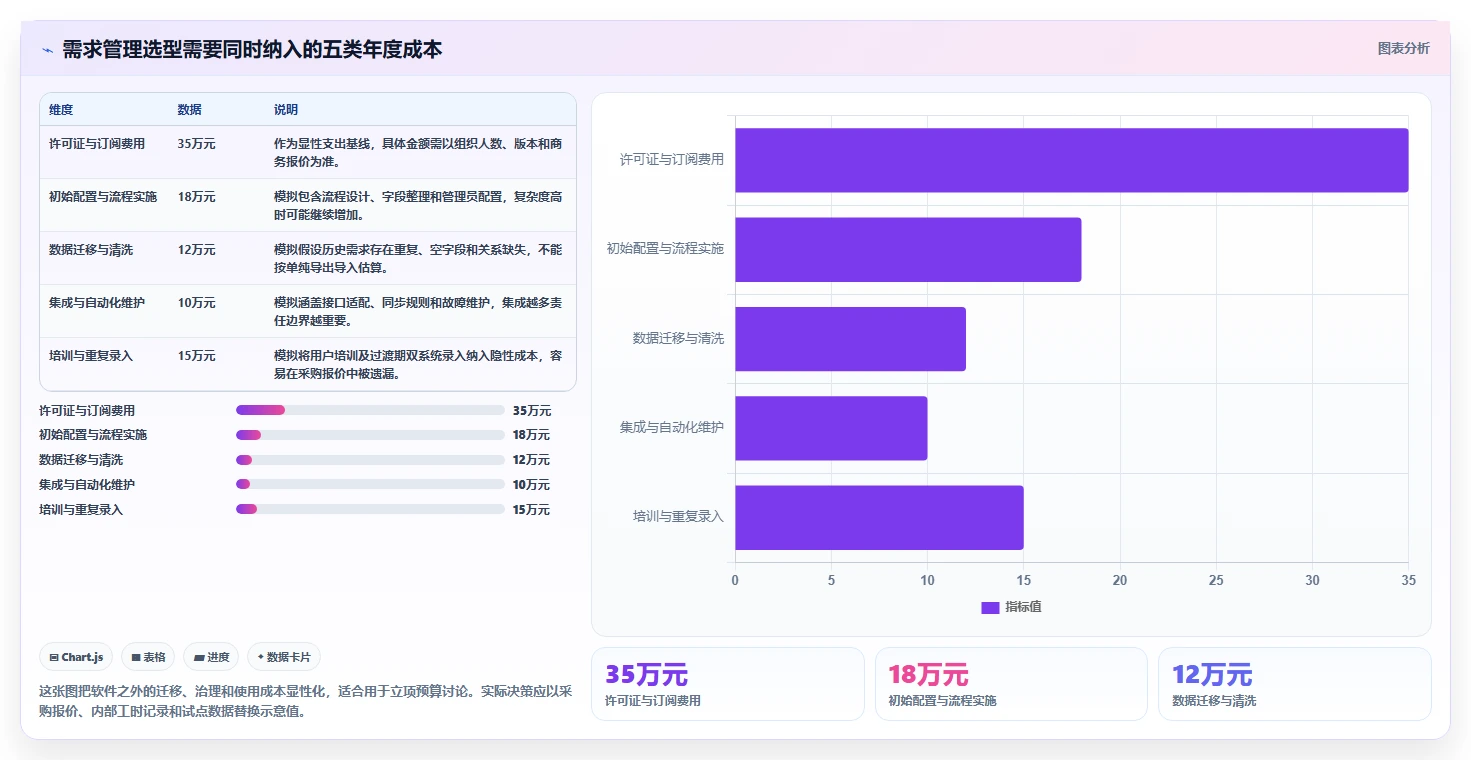Click the 初始配置与流程实施 progress bar

[370, 435]
